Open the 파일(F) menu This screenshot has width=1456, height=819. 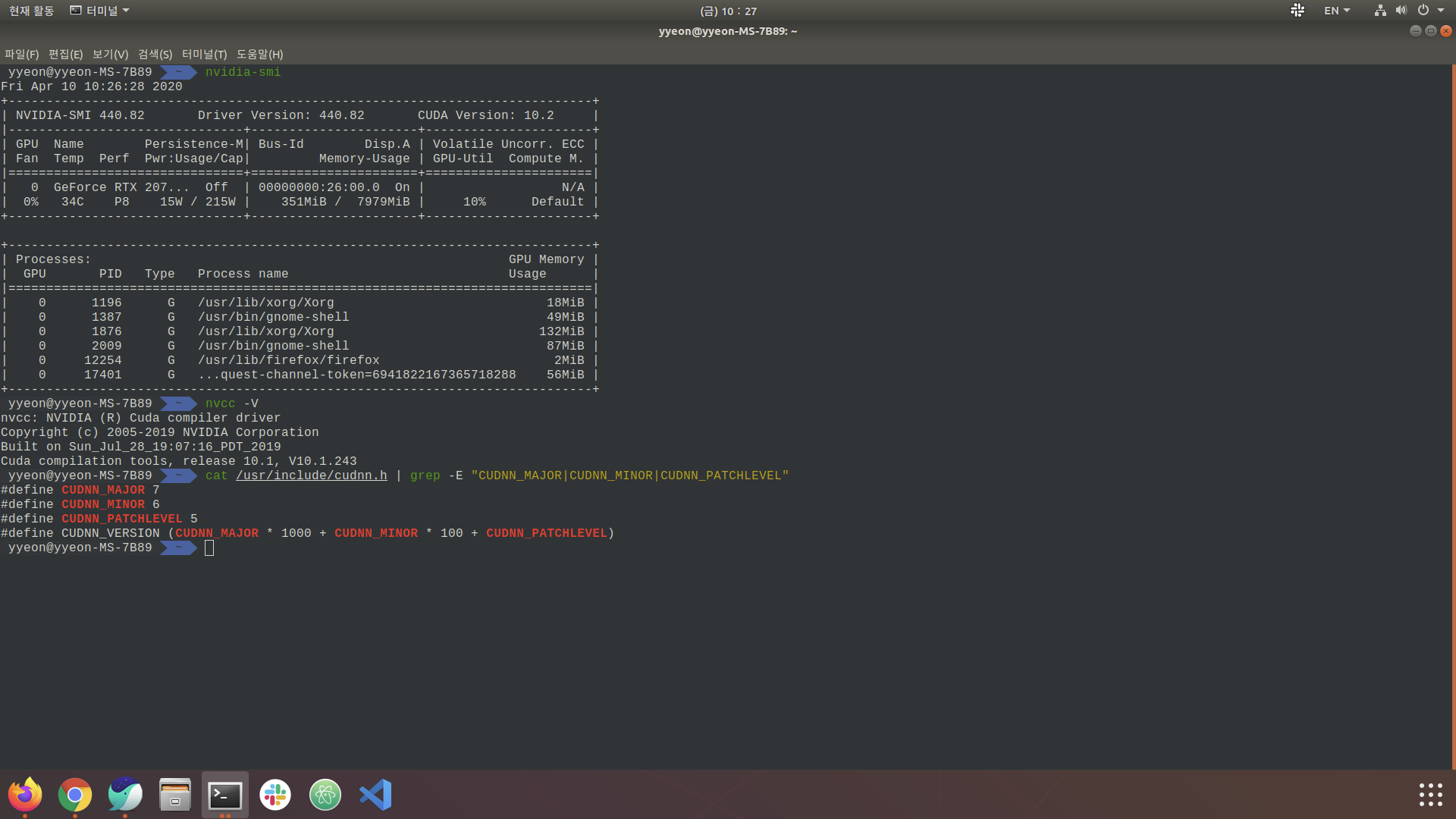[21, 54]
